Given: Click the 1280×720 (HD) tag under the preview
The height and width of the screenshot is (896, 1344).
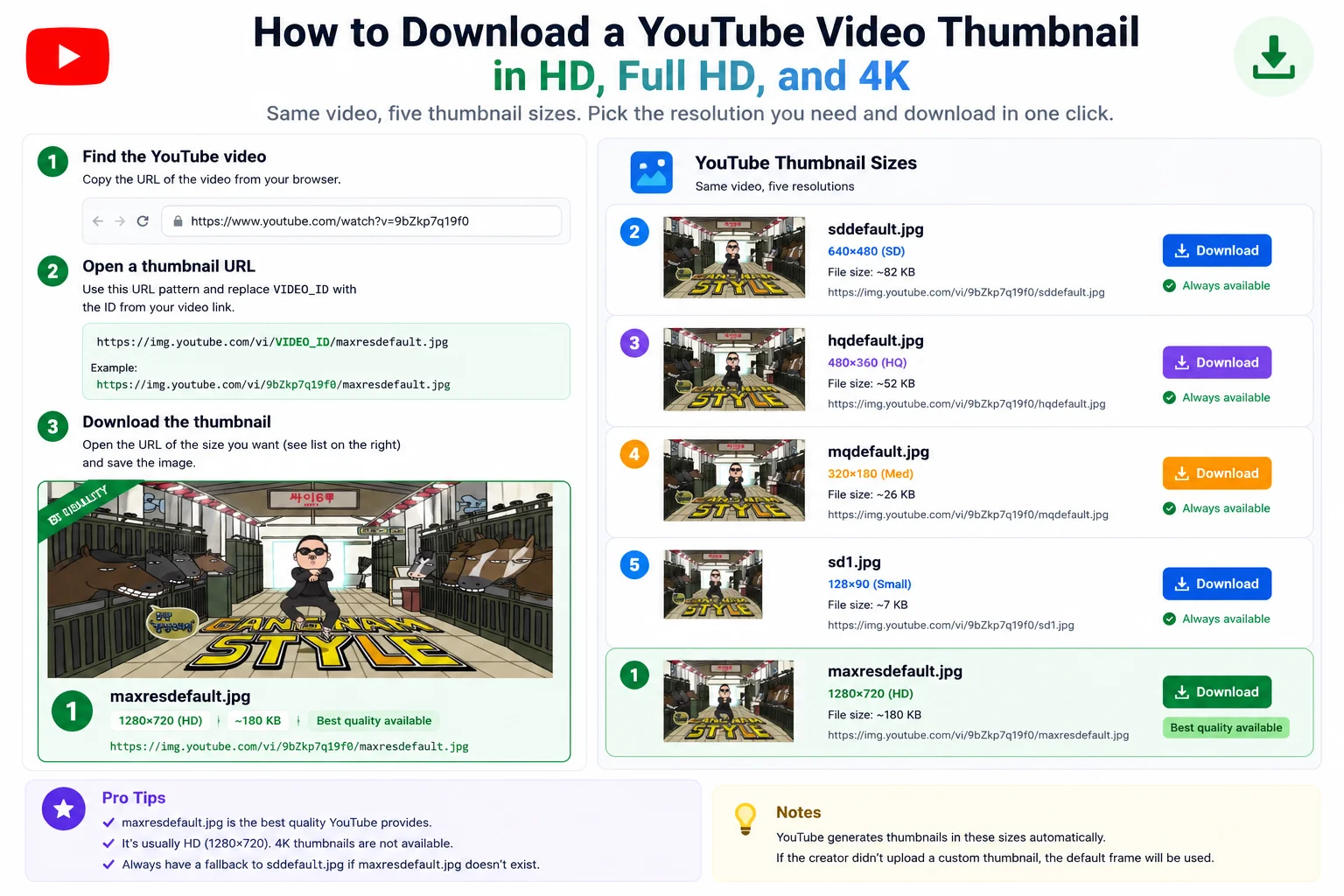Looking at the screenshot, I should coord(160,721).
